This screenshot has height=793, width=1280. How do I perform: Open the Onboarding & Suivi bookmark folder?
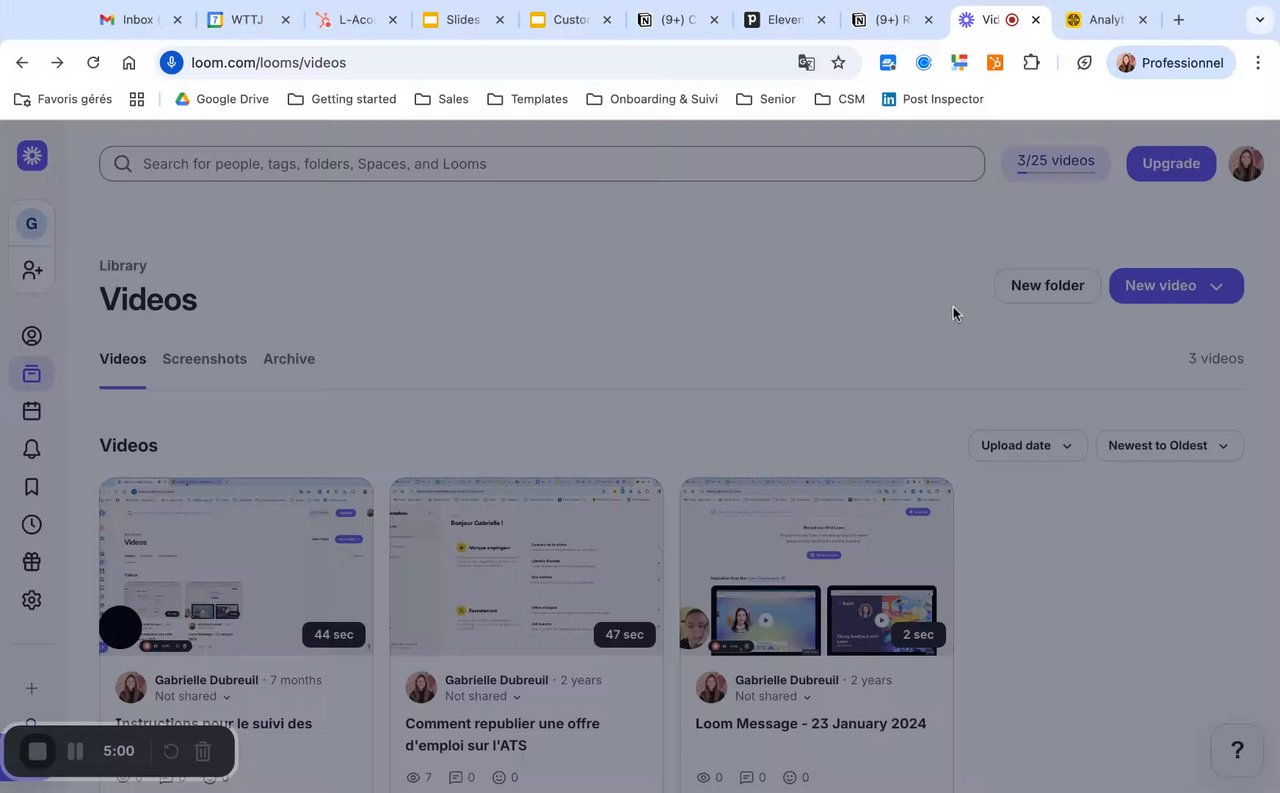[x=652, y=99]
